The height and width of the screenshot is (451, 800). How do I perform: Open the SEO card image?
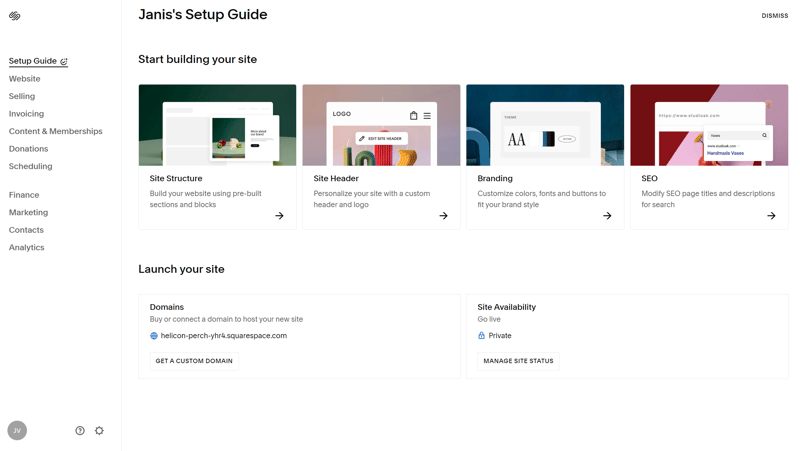coord(709,125)
